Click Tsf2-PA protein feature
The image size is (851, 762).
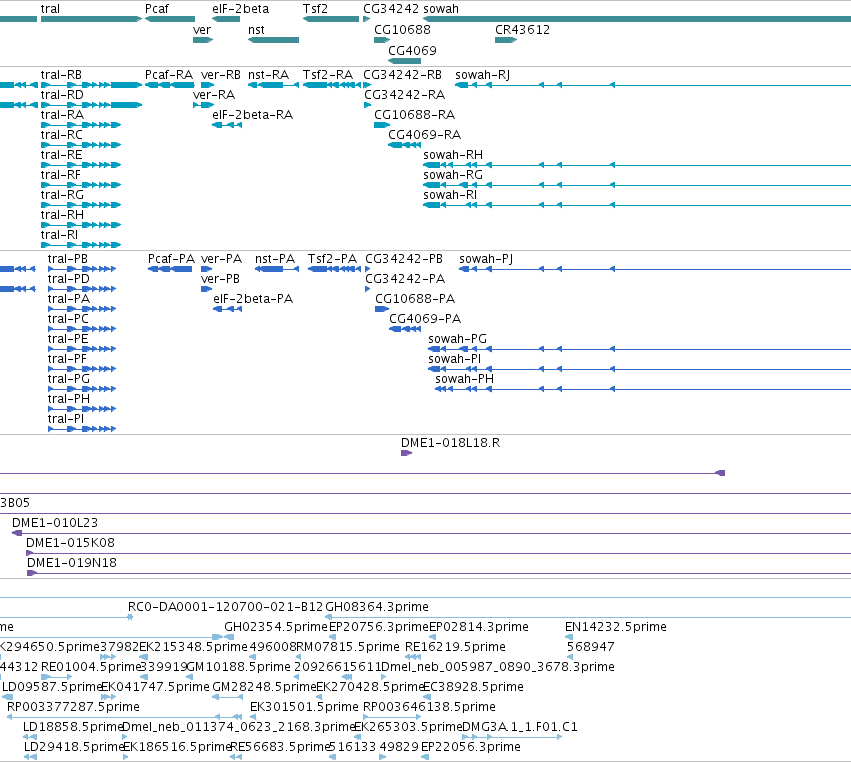(x=334, y=269)
